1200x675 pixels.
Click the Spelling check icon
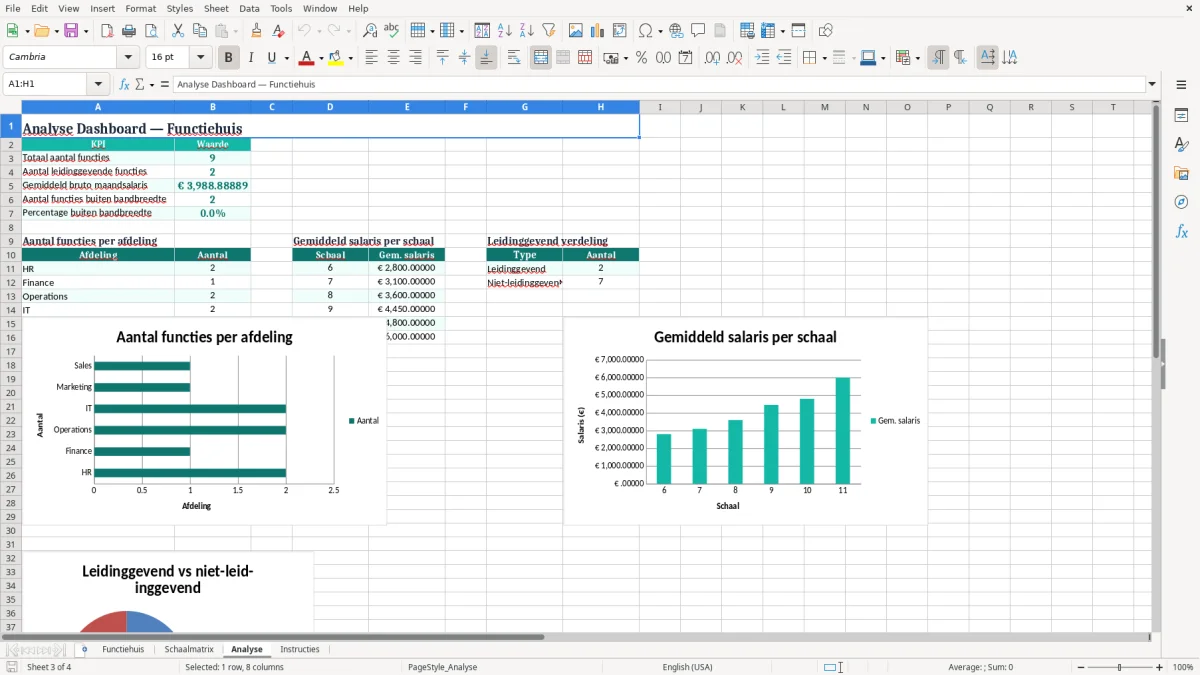coord(392,31)
